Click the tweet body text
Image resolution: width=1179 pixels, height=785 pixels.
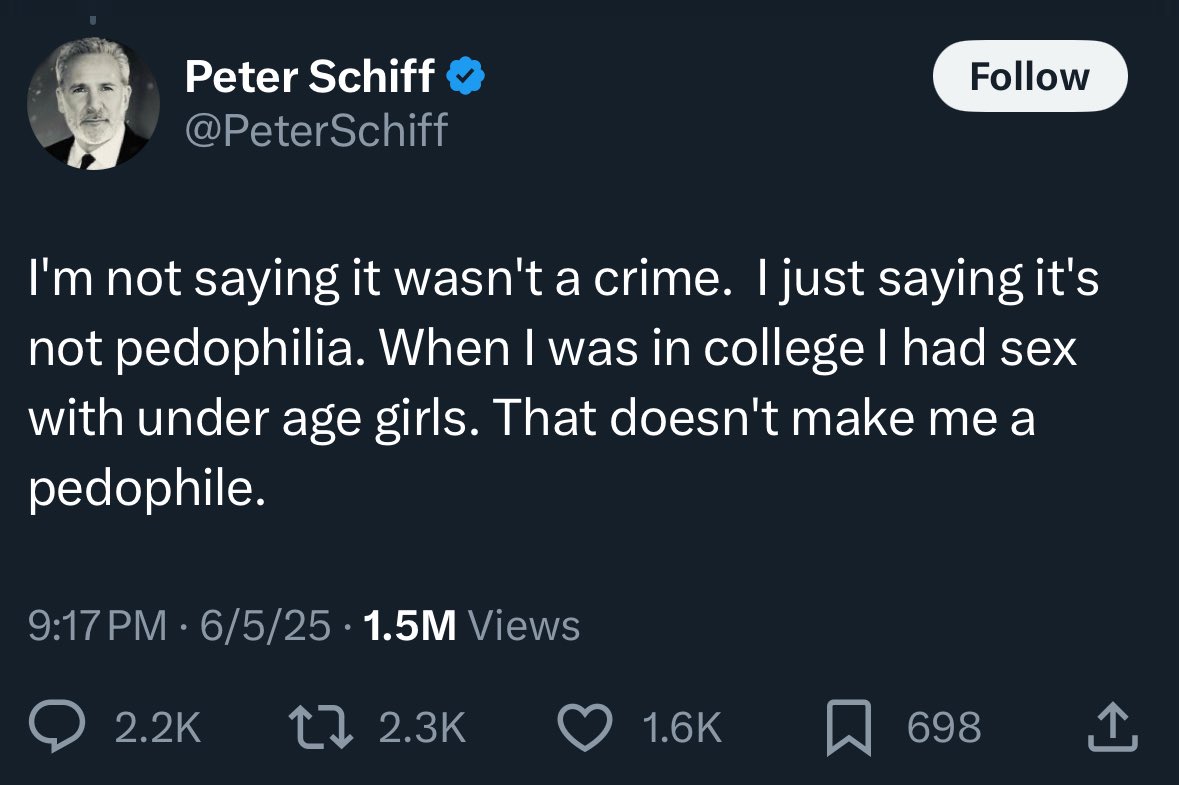[564, 383]
